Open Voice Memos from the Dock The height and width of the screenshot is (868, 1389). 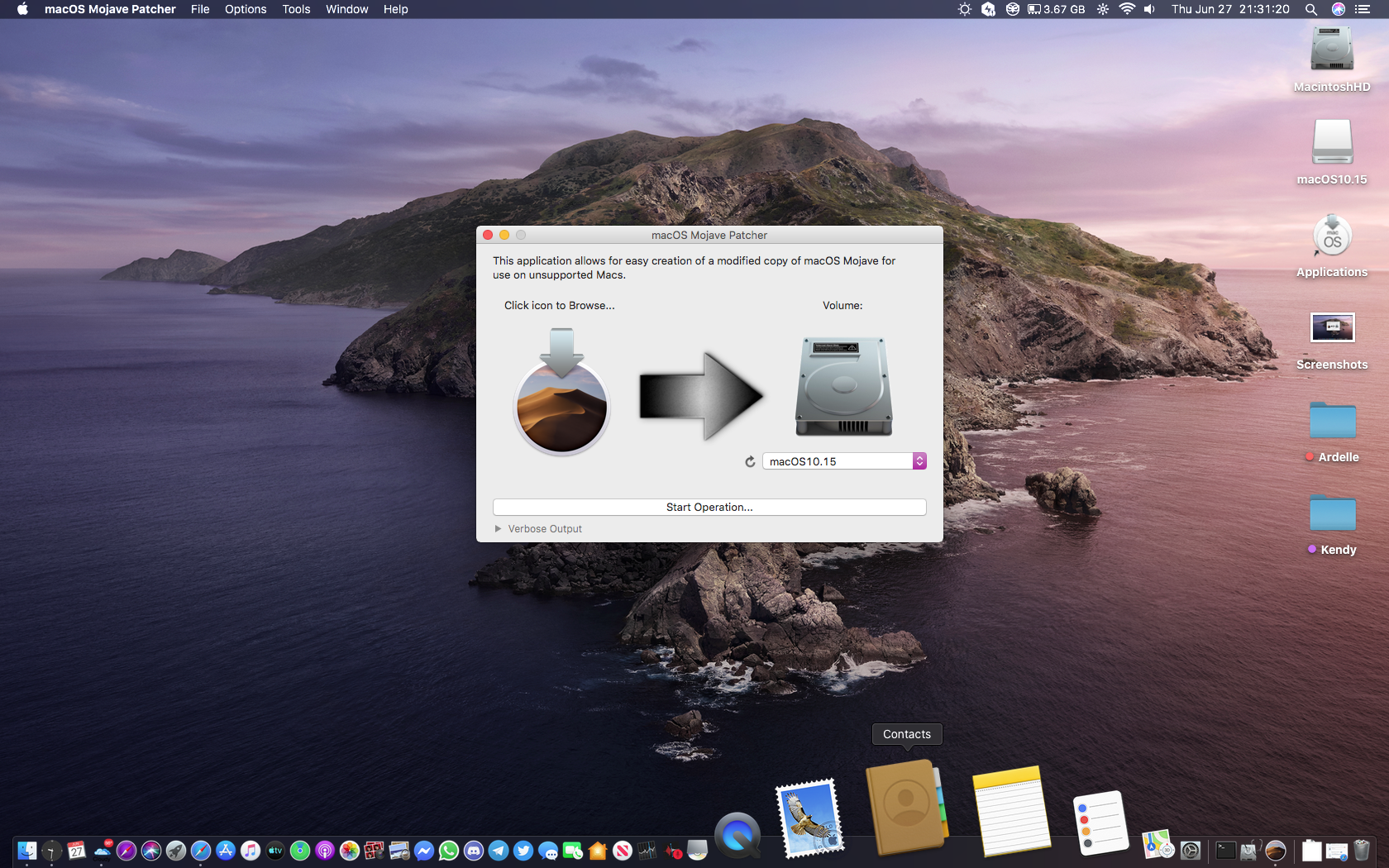(673, 850)
